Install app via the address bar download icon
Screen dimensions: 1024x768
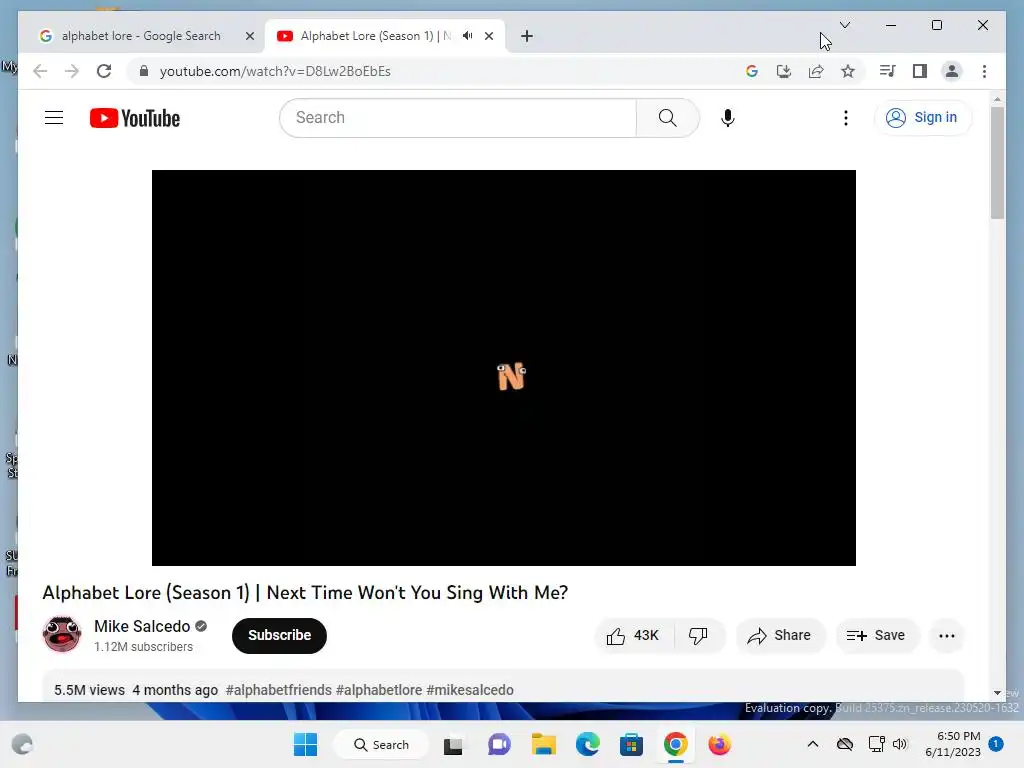[x=784, y=71]
